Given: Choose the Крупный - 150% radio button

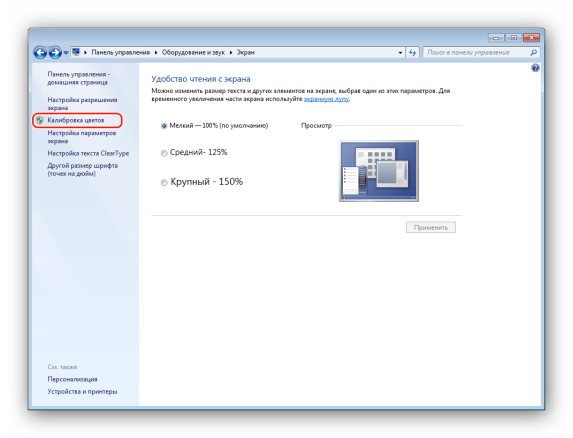Looking at the screenshot, I should click(x=164, y=182).
